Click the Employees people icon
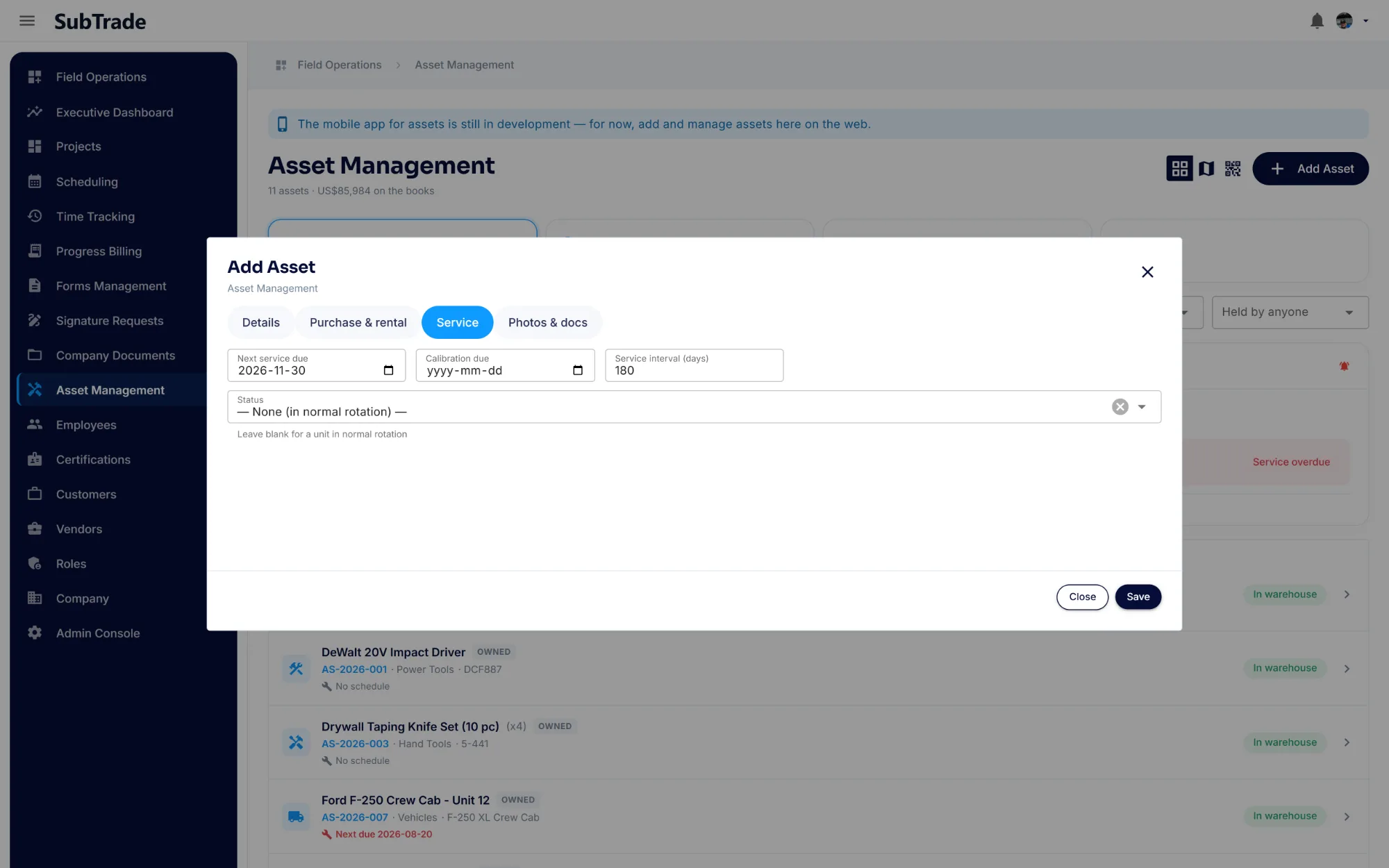 point(35,424)
